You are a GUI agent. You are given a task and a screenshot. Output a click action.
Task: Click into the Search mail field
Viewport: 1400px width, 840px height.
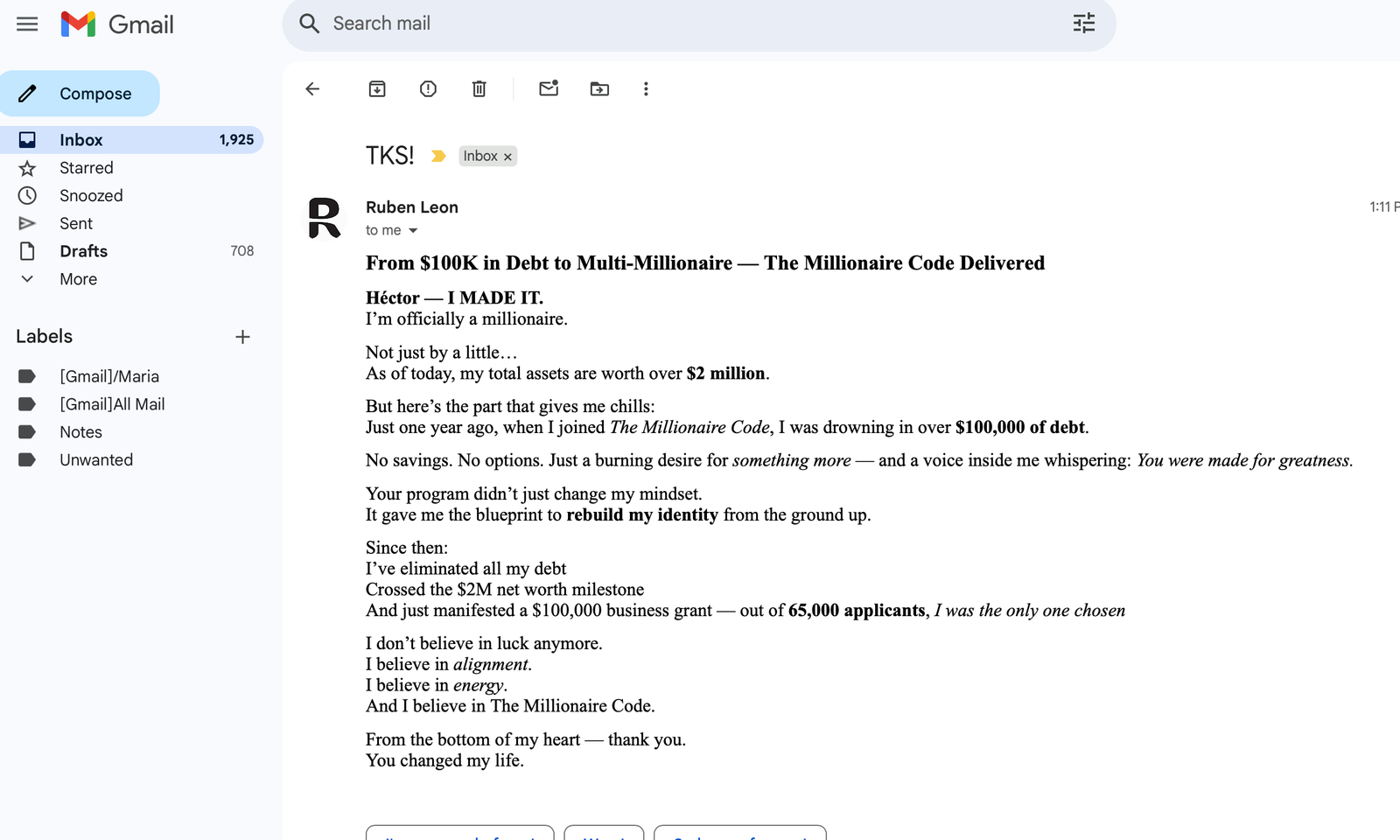pos(682,24)
